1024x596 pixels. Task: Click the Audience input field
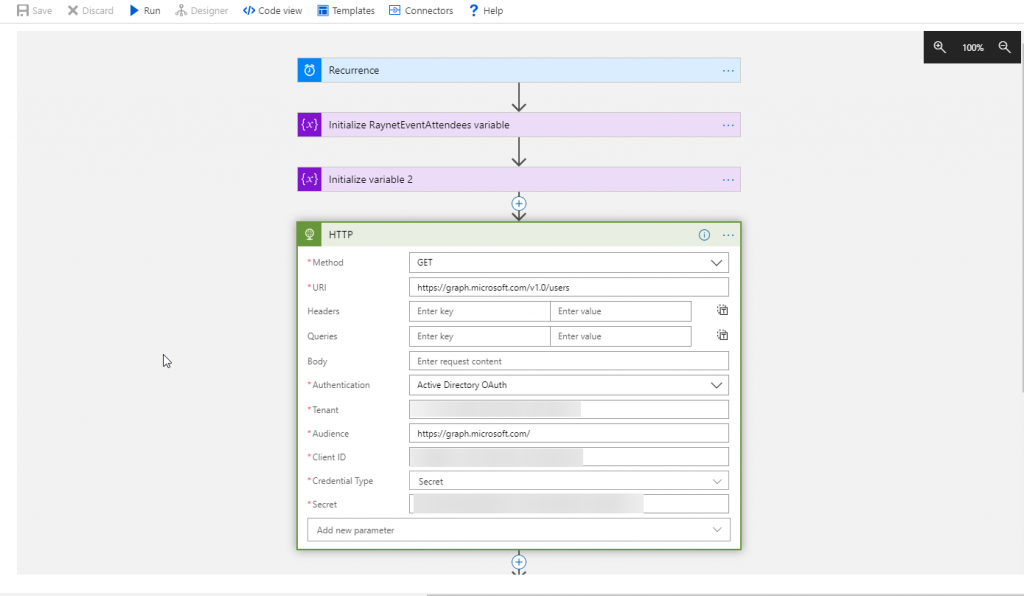(x=569, y=433)
